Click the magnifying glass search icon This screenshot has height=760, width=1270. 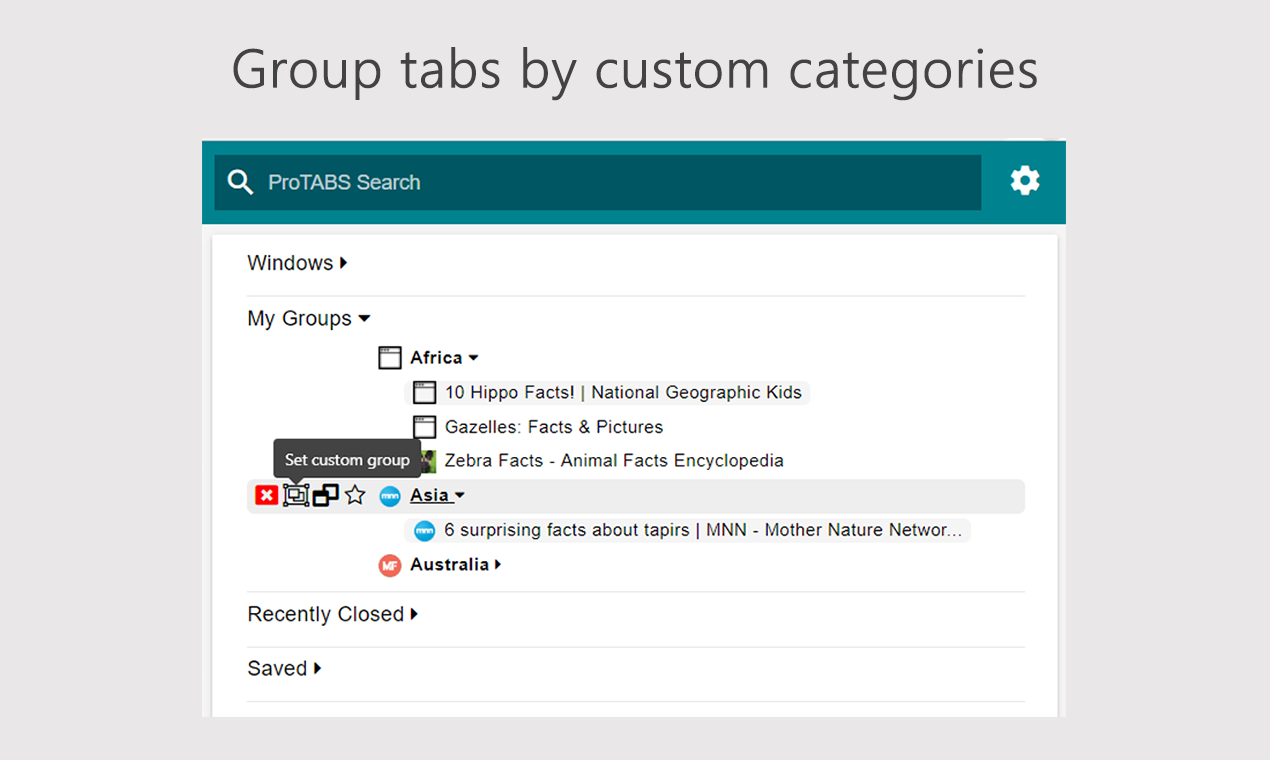coord(240,182)
